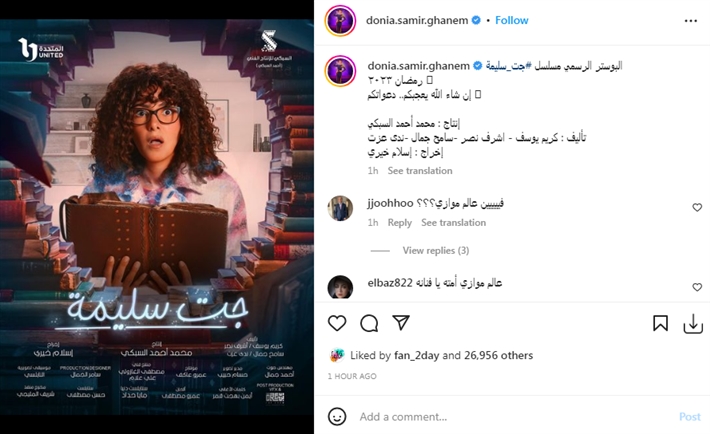This screenshot has width=710, height=434.
Task: Open comment bubble icon below post
Action: [x=369, y=323]
